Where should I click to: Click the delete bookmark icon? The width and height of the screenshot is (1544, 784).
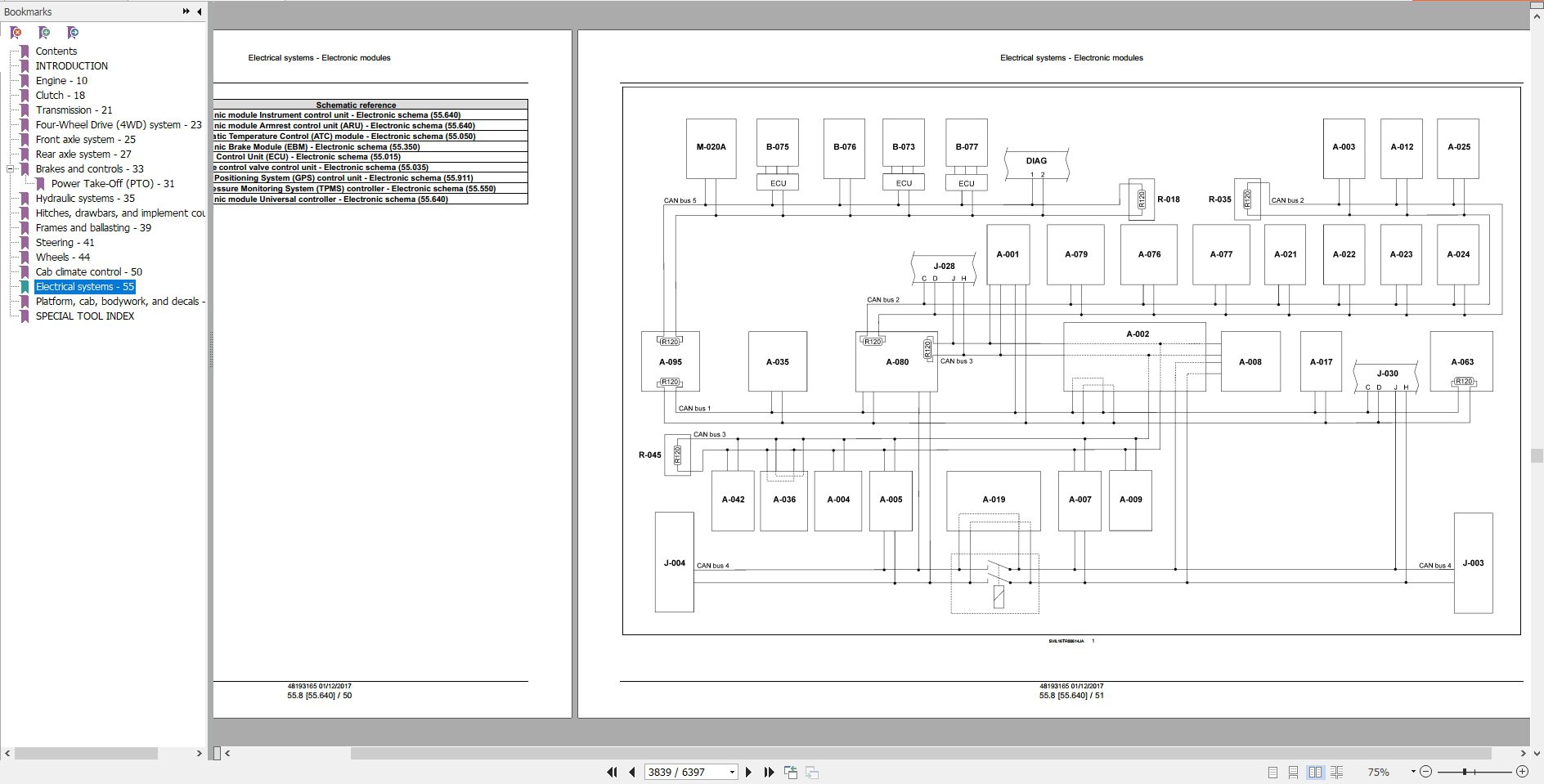coord(16,33)
